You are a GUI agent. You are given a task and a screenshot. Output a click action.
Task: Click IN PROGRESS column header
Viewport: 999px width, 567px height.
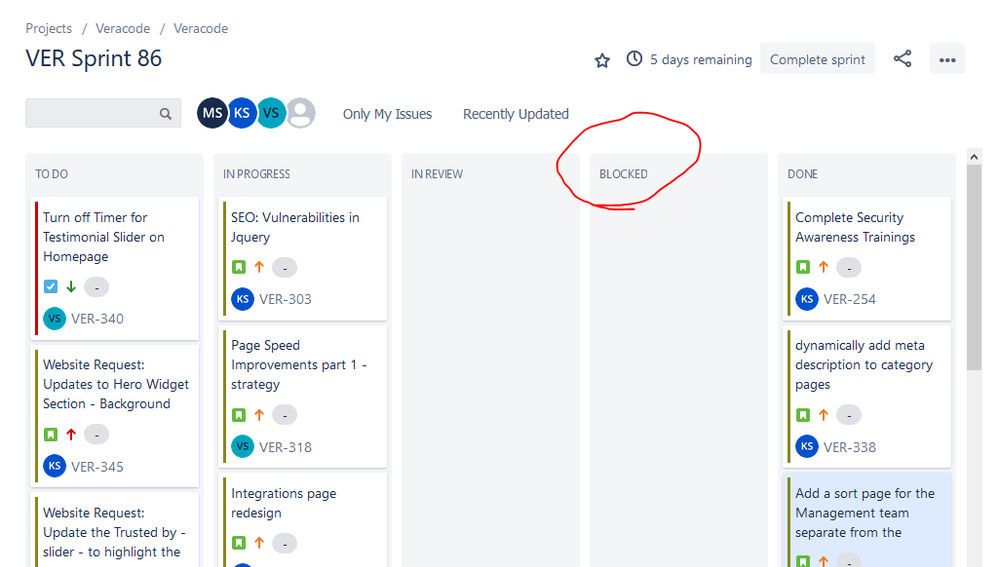pyautogui.click(x=257, y=174)
